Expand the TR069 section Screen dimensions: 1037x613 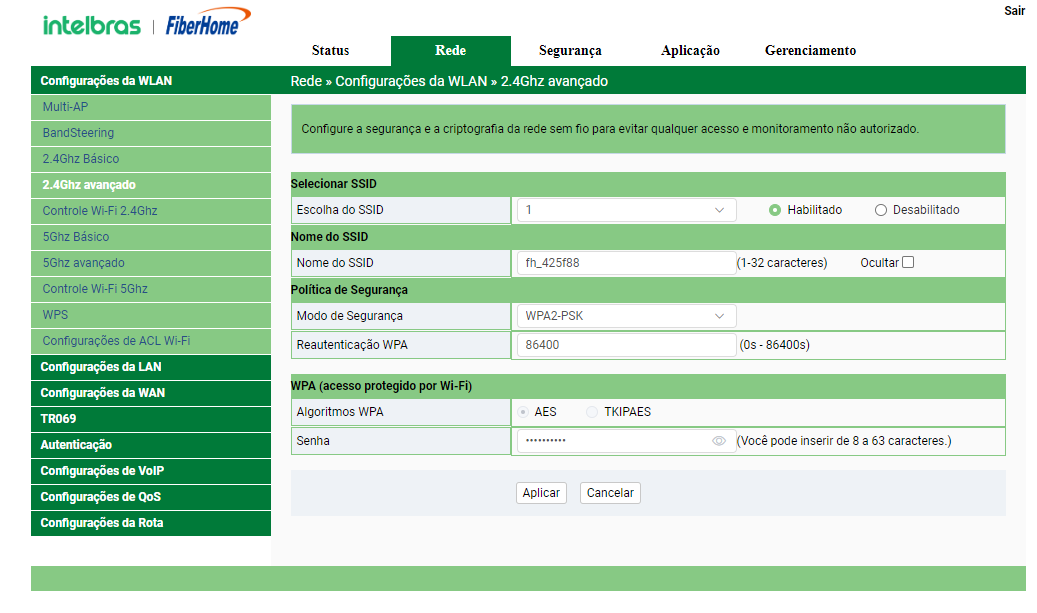[151, 419]
